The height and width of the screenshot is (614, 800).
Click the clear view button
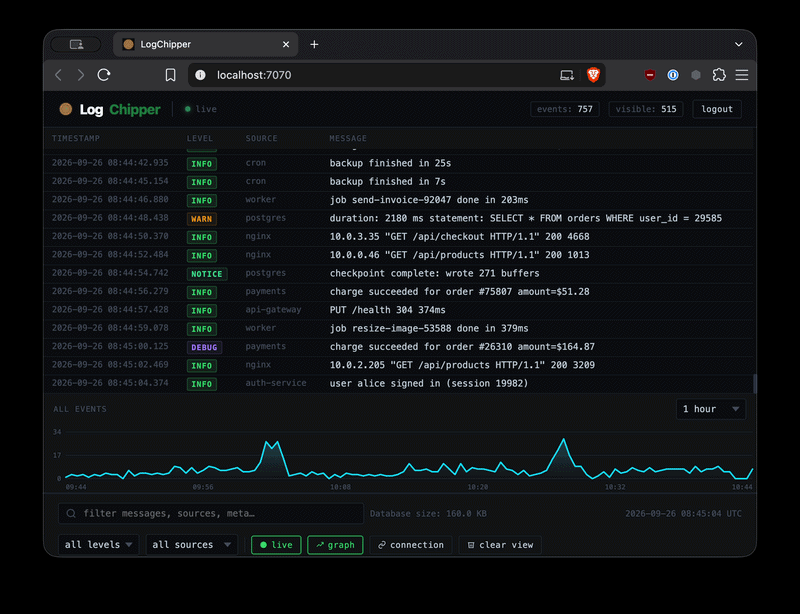pos(500,545)
